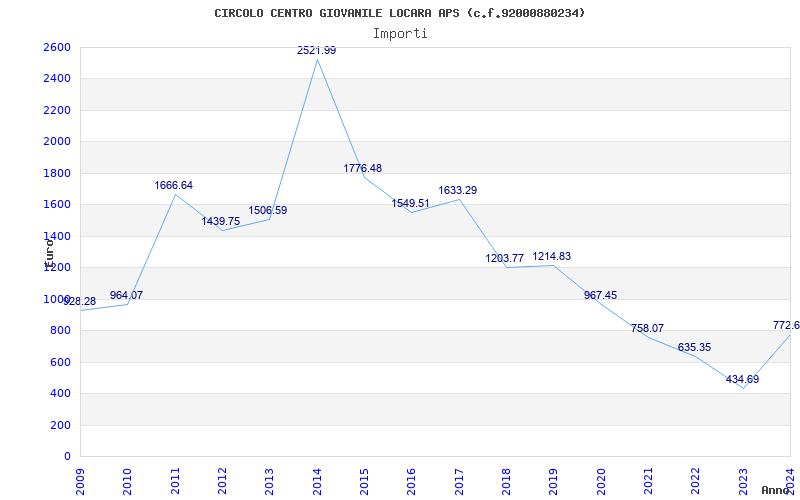Select the 967.45 data label
The height and width of the screenshot is (500, 800).
(601, 295)
